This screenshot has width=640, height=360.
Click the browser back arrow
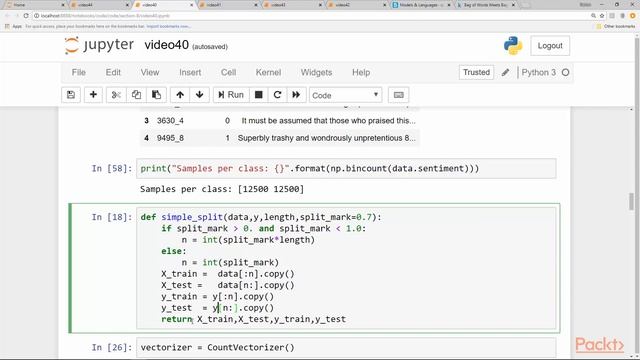click(x=7, y=16)
